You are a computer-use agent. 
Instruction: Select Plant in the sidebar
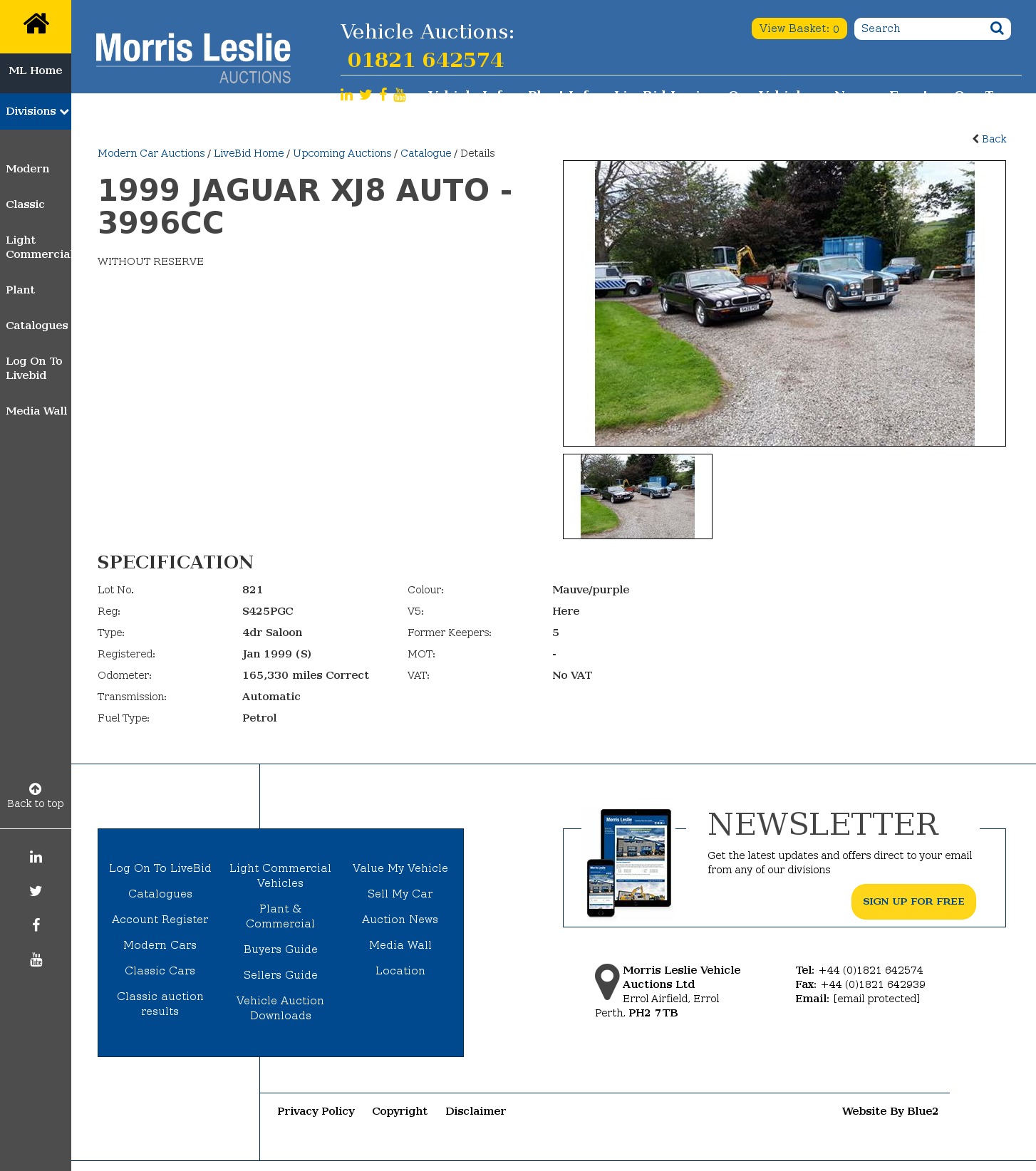(20, 290)
